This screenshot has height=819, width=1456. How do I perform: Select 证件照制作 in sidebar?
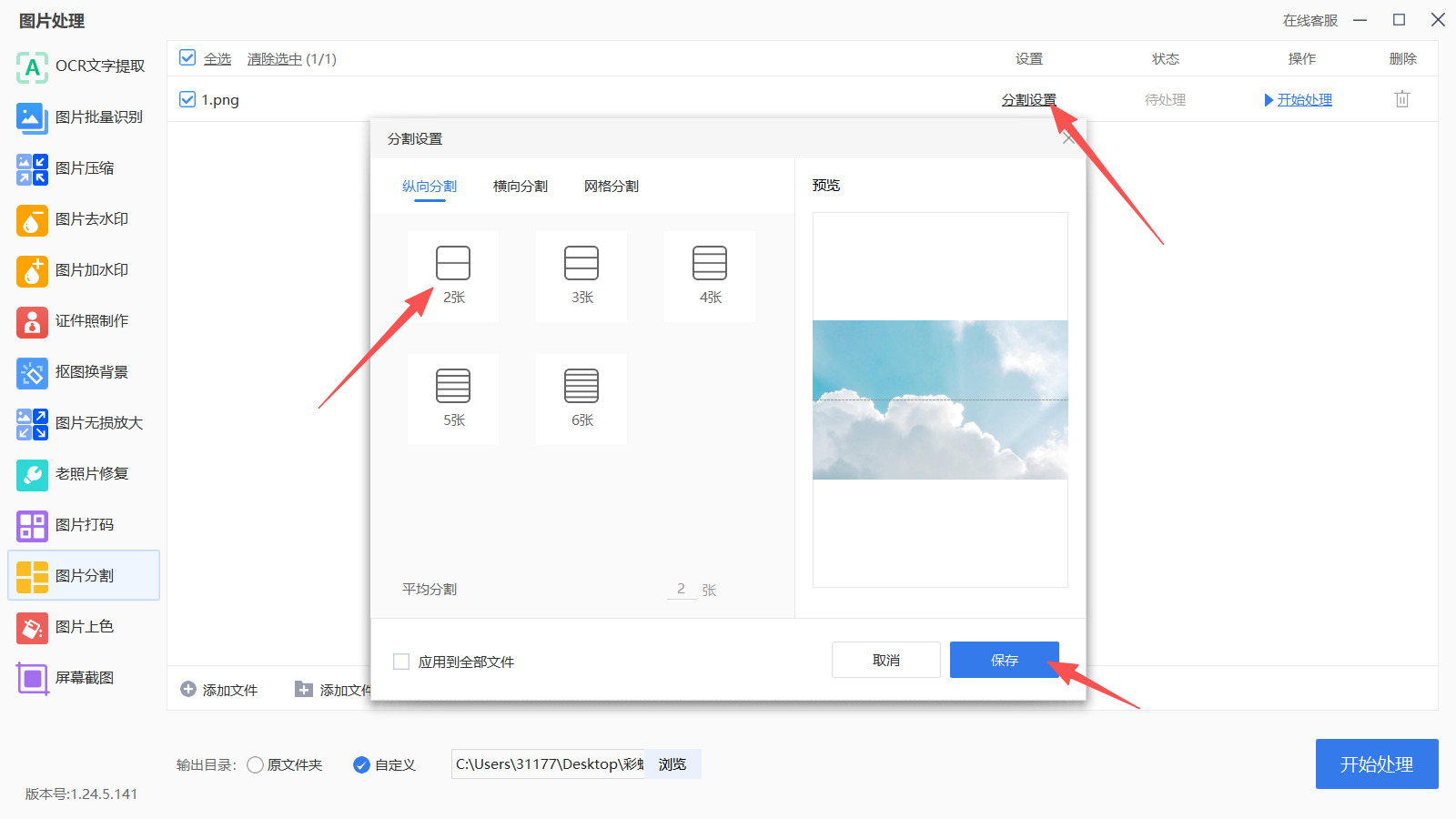point(84,321)
